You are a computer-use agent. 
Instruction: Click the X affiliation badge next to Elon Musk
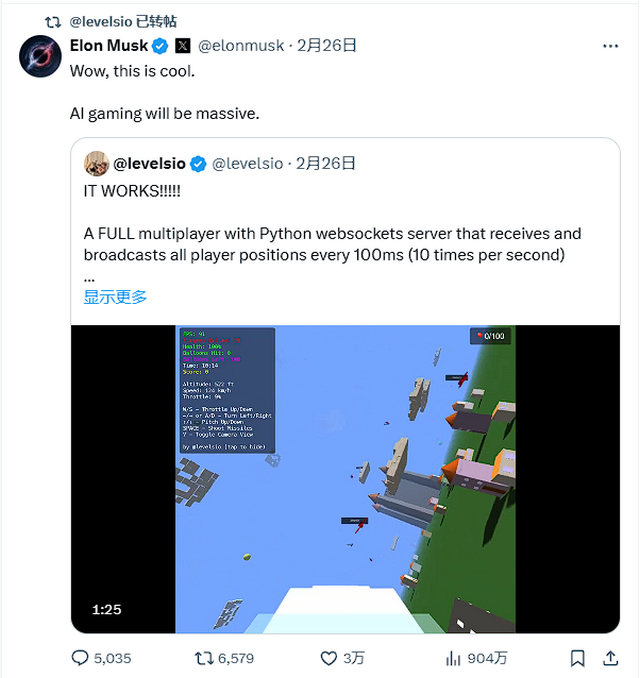coord(183,46)
